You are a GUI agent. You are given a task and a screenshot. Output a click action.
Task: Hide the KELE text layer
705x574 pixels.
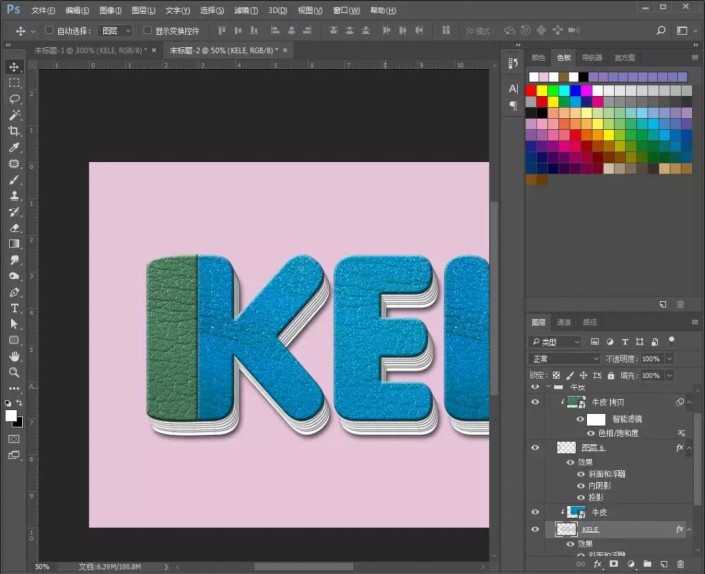(535, 529)
